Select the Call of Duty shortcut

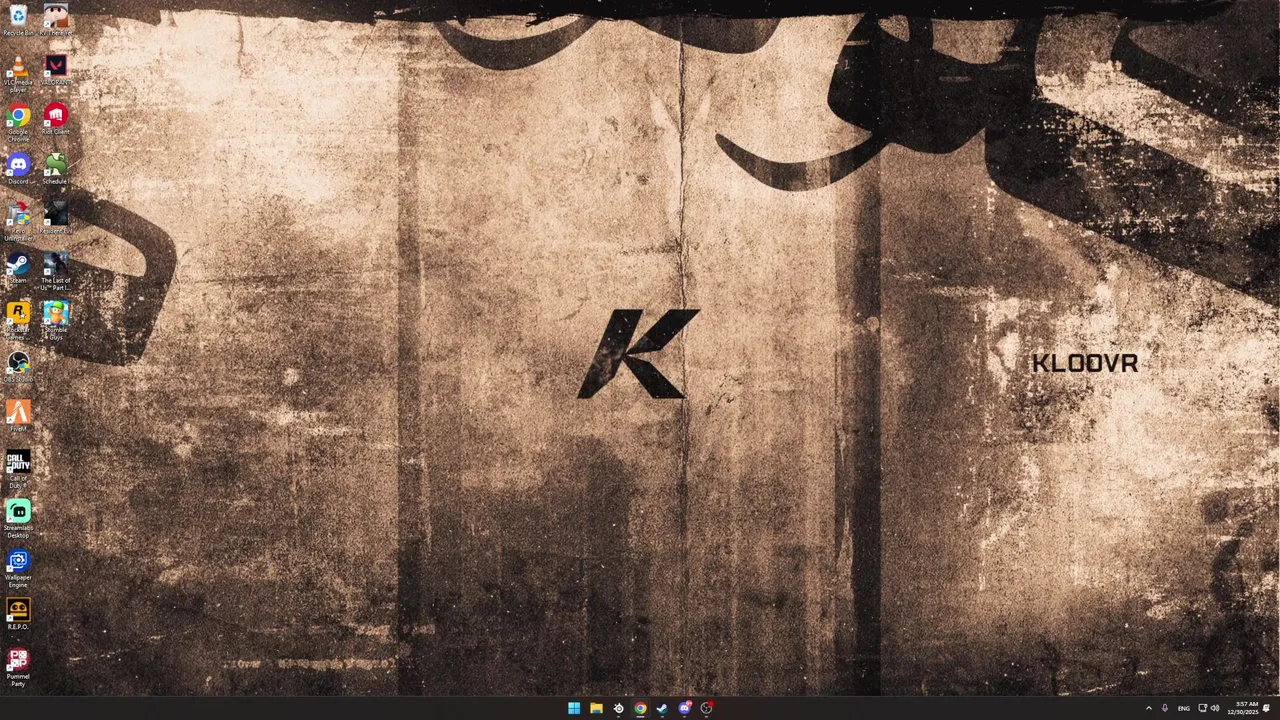[18, 470]
